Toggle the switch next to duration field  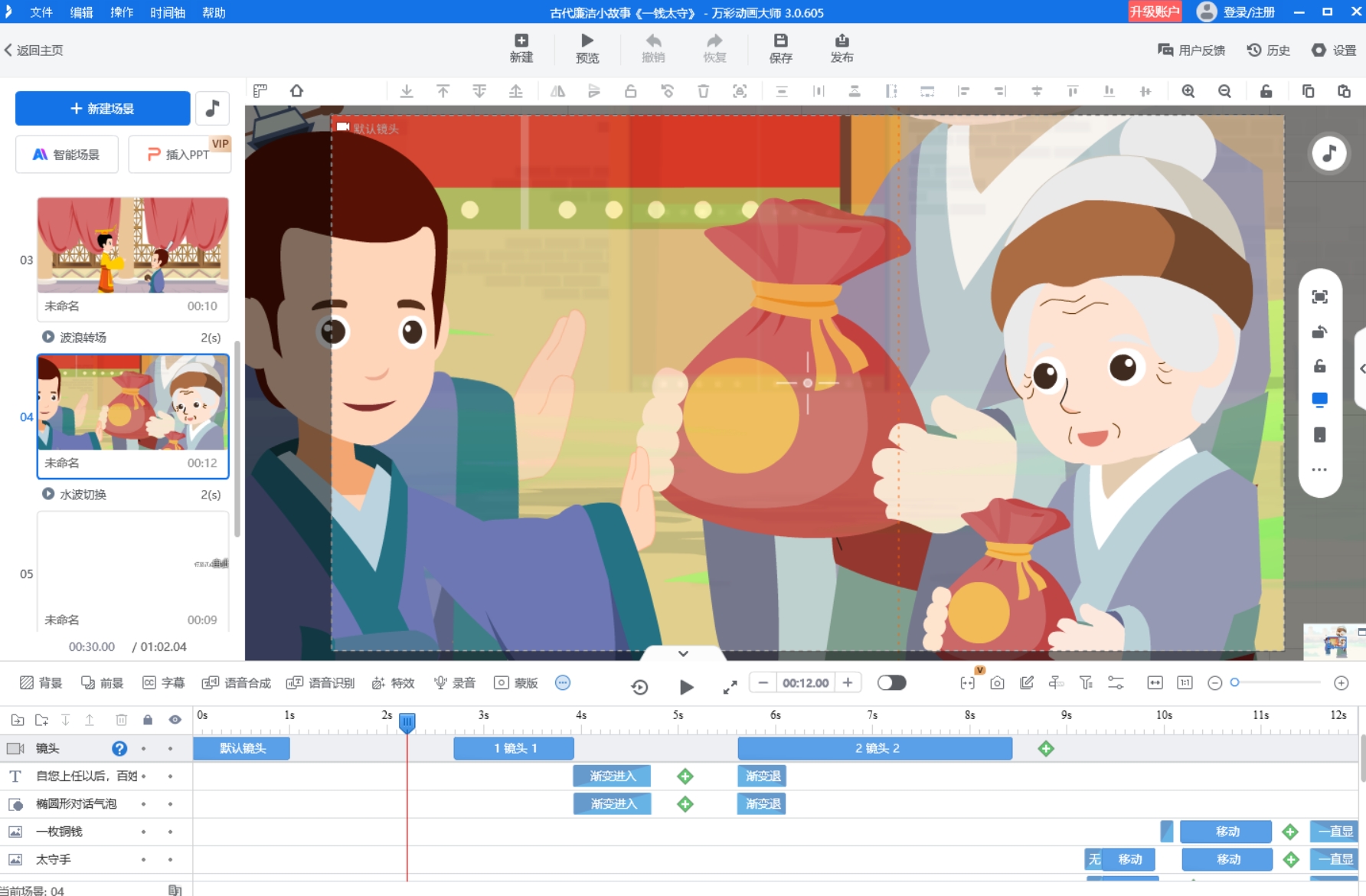click(x=891, y=682)
